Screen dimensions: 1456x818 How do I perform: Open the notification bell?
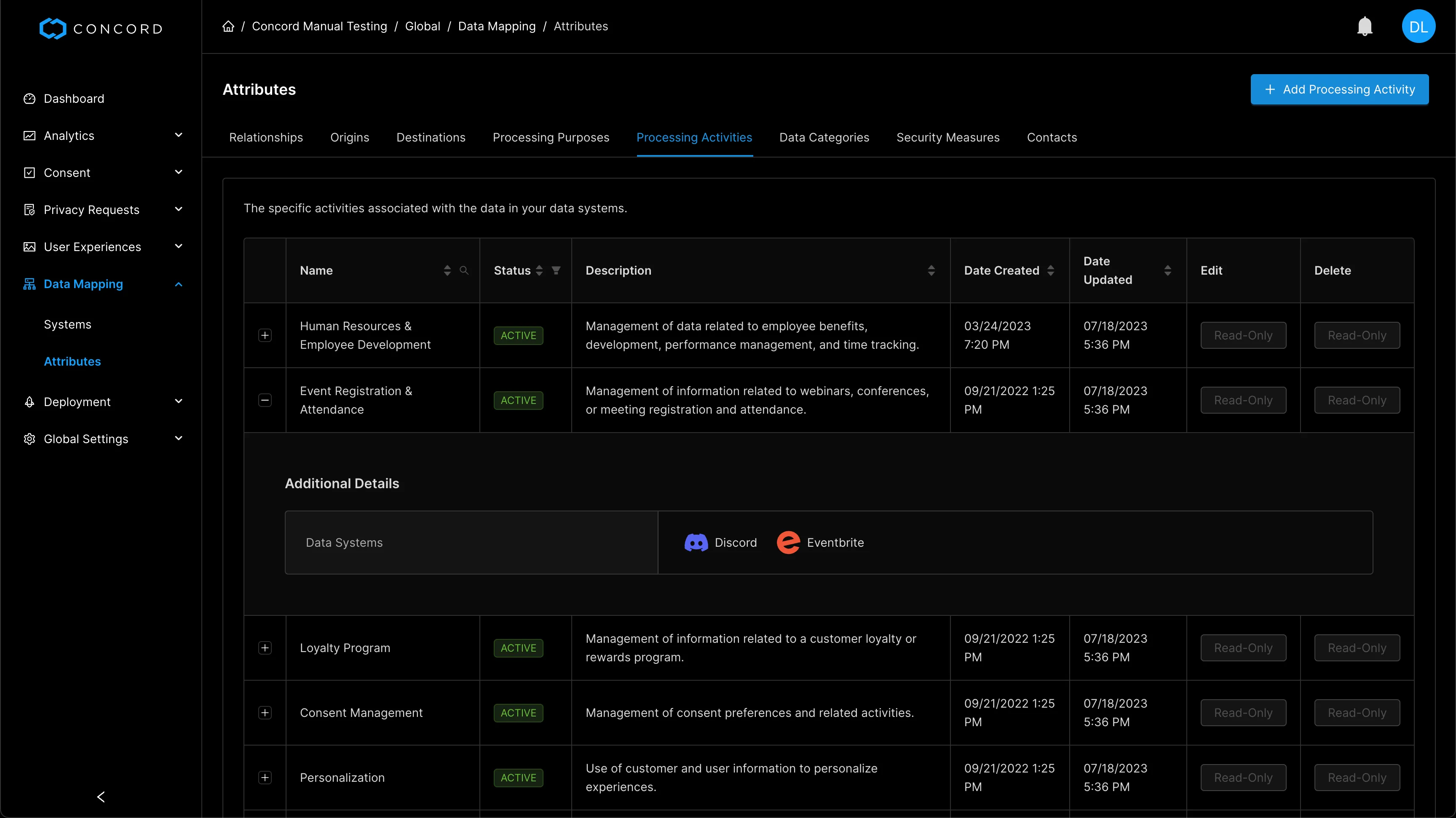[x=1365, y=26]
